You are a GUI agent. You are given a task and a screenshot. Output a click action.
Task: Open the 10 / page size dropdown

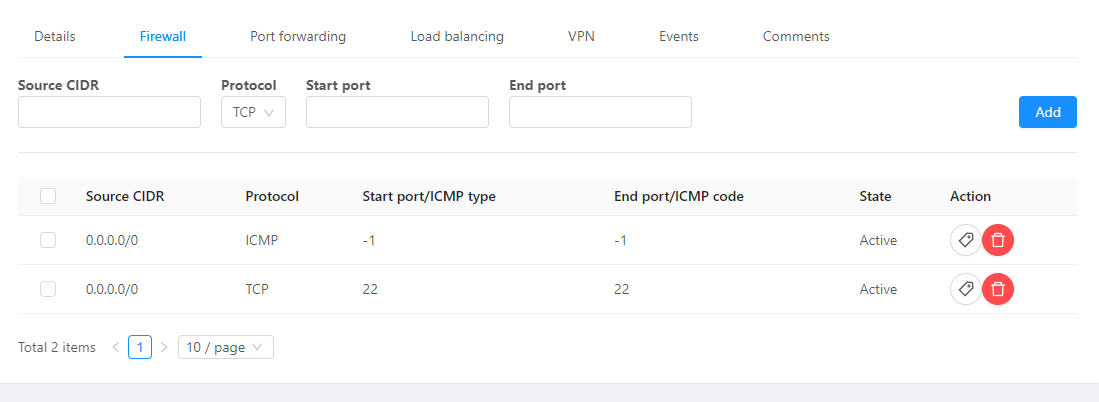[226, 347]
